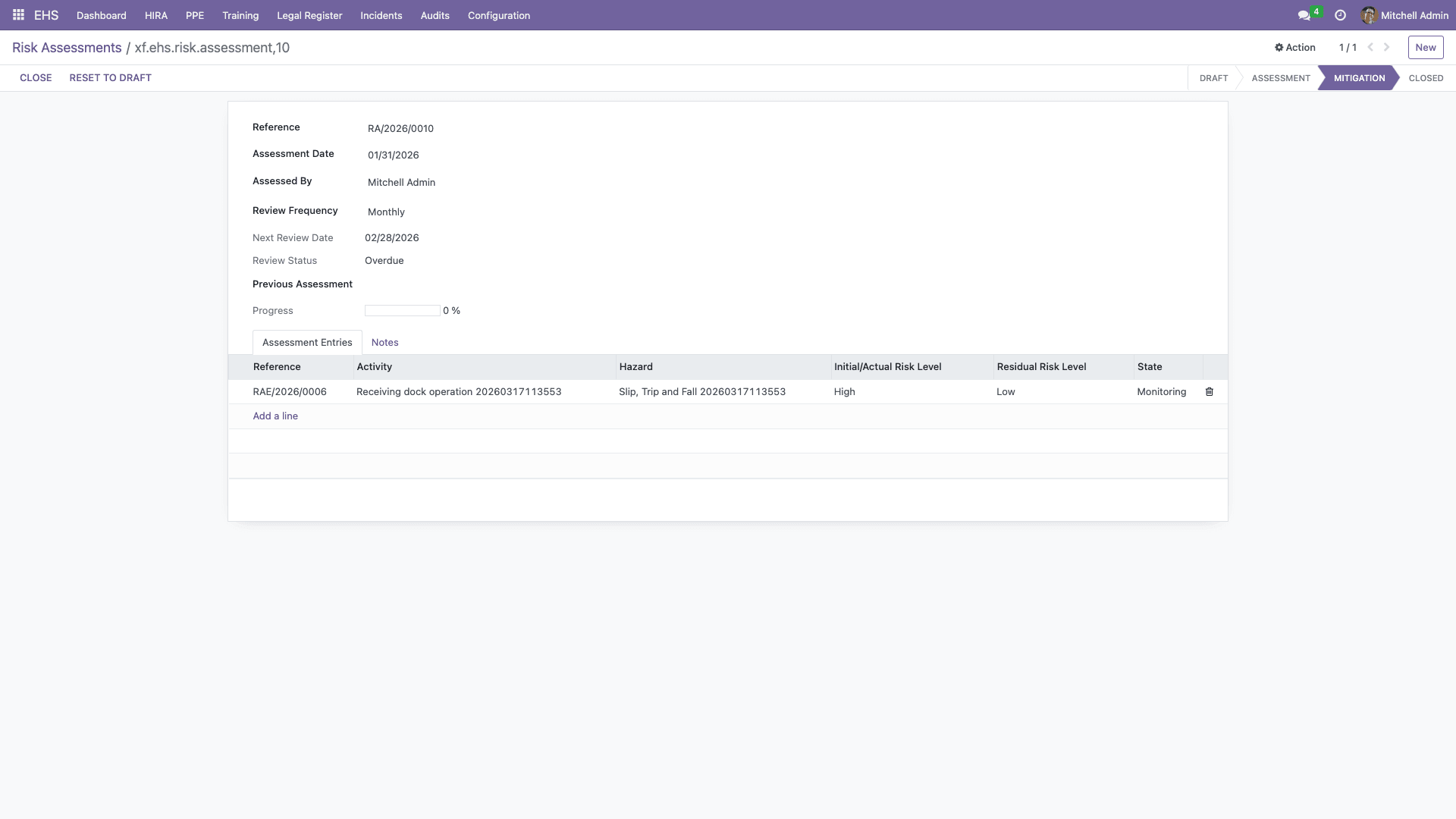Select the Assessment Entries tab
The width and height of the screenshot is (1456, 819).
point(307,343)
